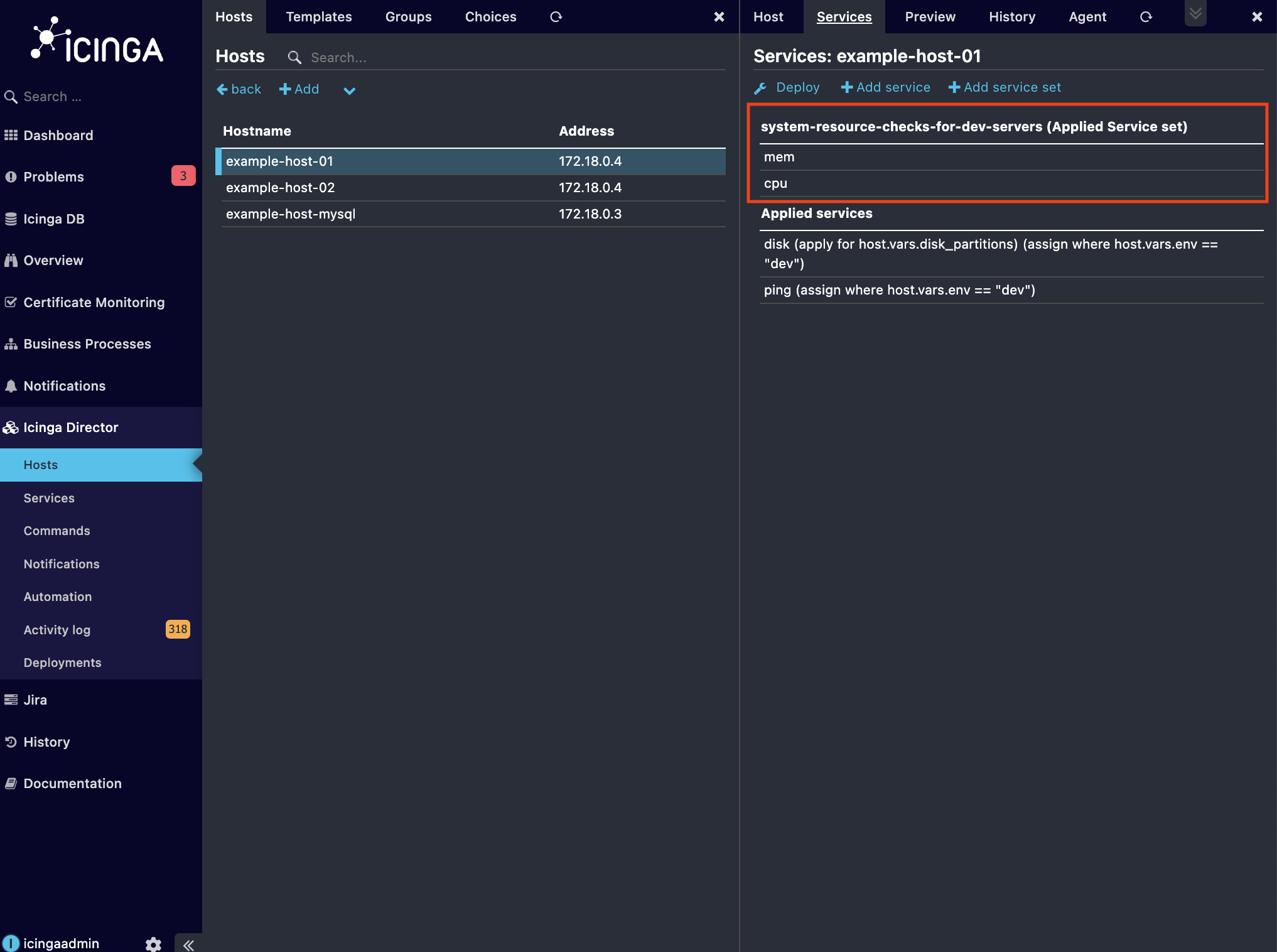
Task: Open the ping applied service
Action: pos(1011,290)
